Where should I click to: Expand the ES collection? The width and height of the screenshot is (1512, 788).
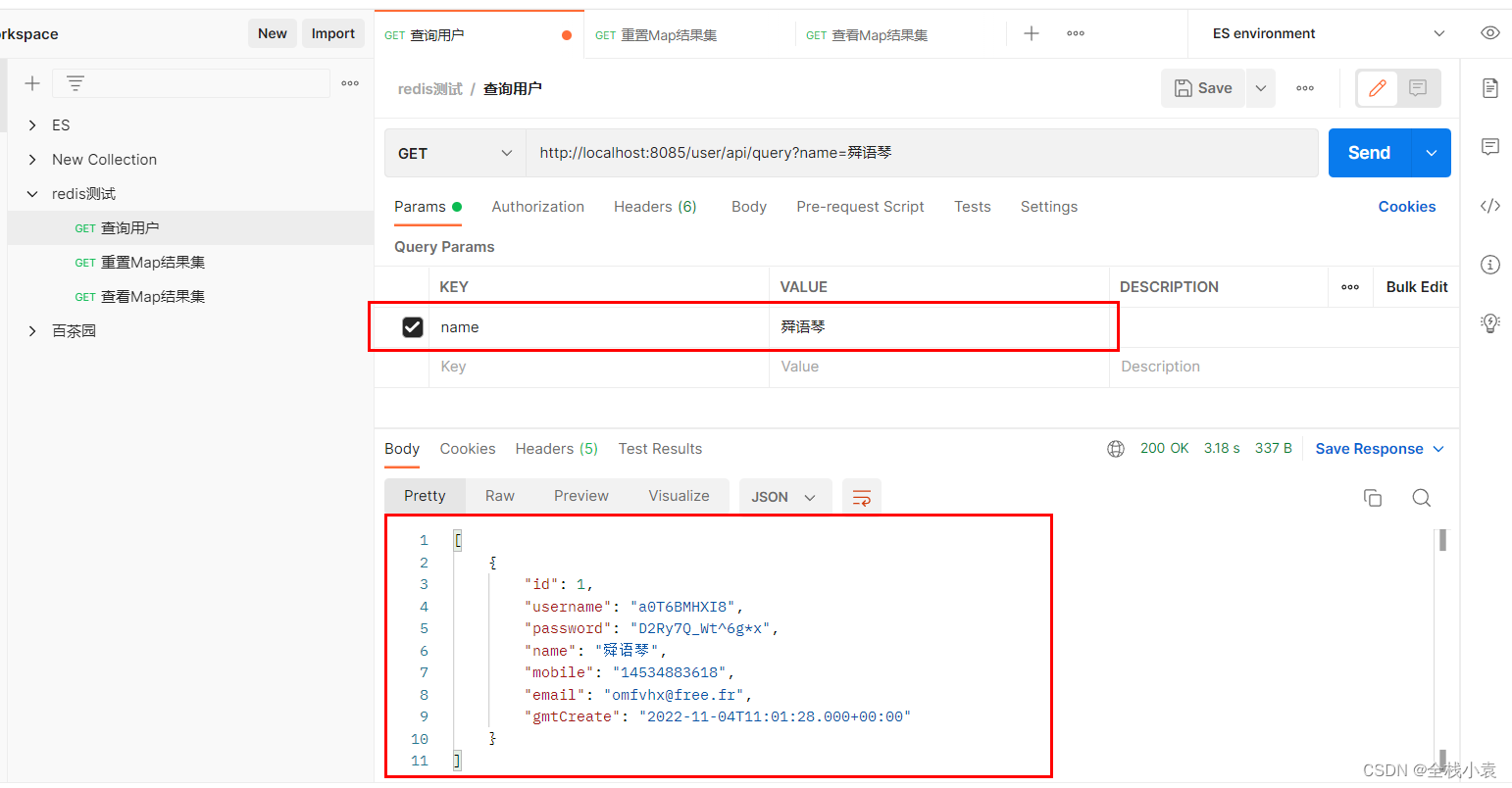pyautogui.click(x=32, y=125)
